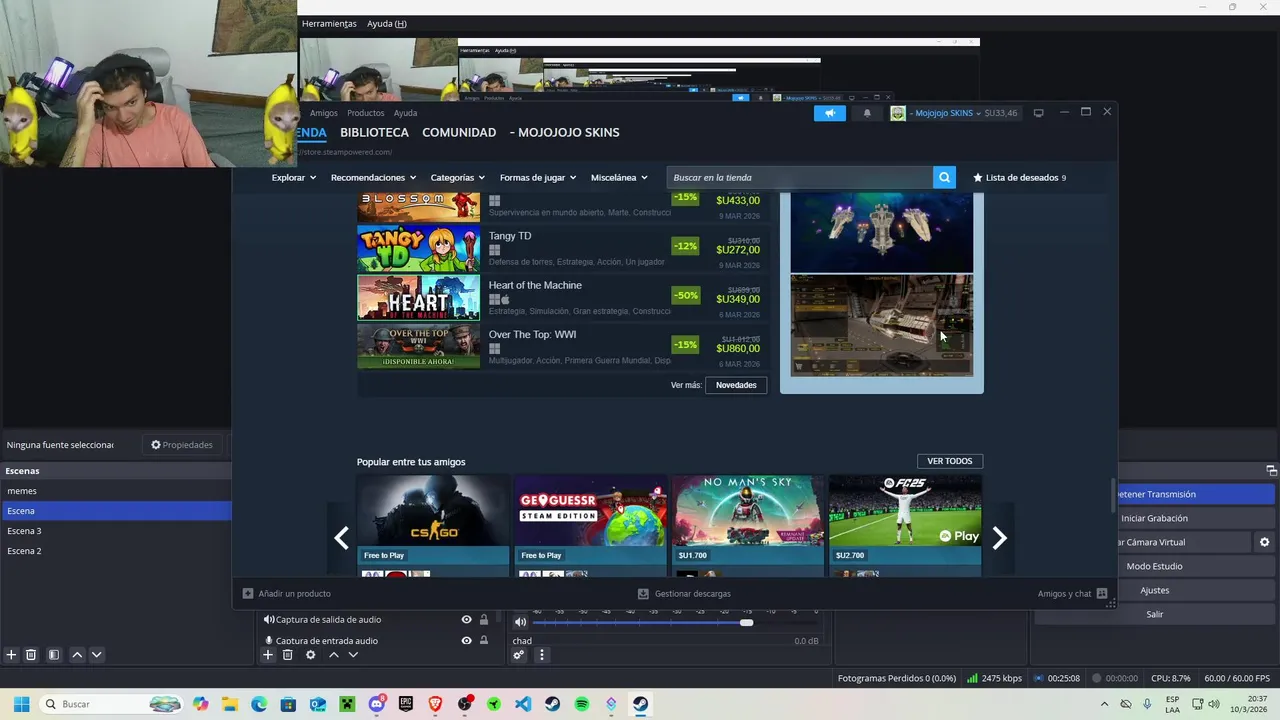Add a new scene in OBS
The height and width of the screenshot is (720, 1280).
click(x=11, y=655)
